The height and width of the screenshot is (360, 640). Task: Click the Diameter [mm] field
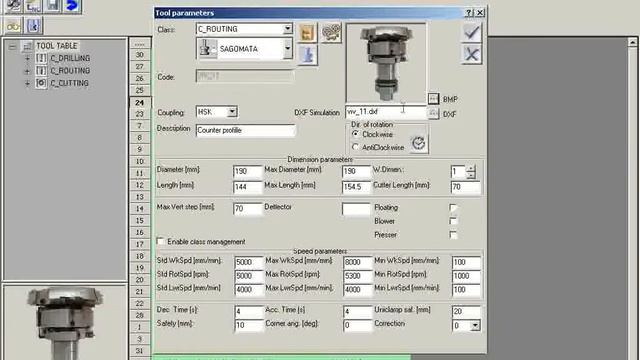point(247,171)
